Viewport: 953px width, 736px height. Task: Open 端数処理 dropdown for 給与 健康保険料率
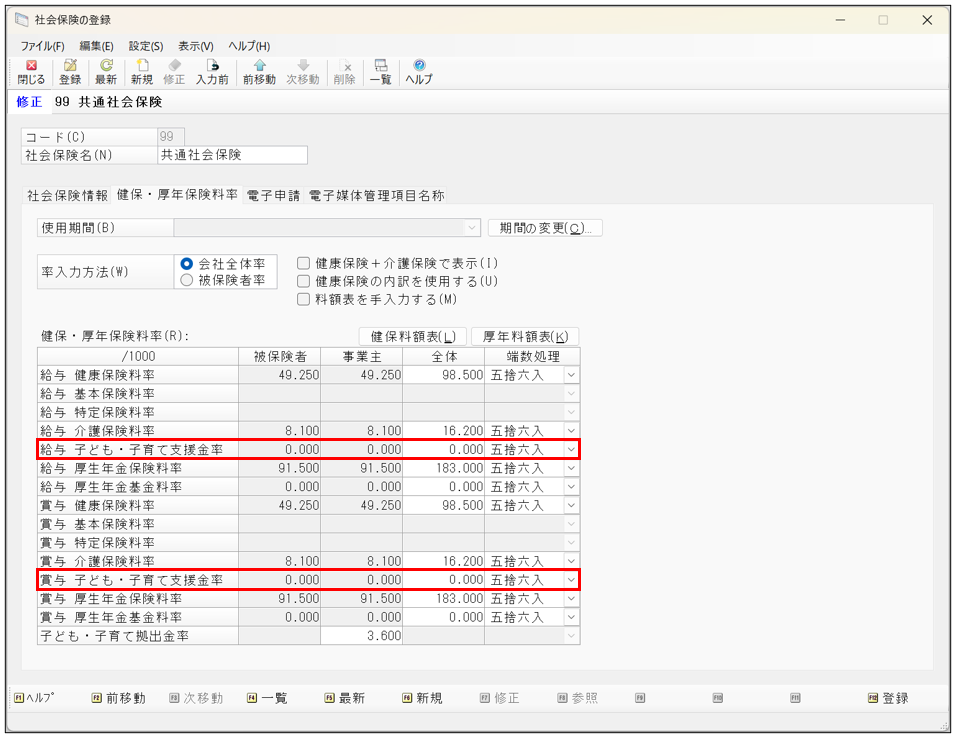[x=571, y=375]
